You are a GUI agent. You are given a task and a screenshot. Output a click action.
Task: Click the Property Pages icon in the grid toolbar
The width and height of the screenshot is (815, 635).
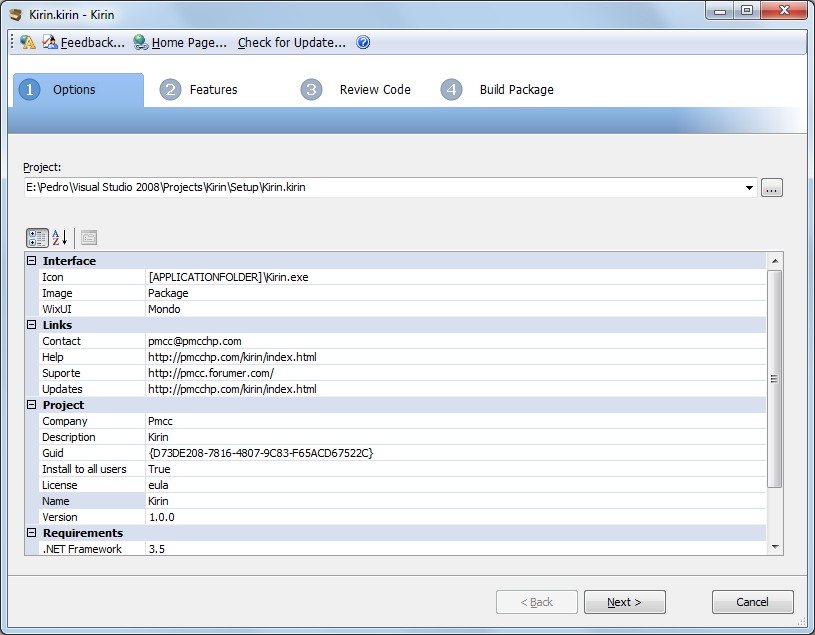pos(89,238)
